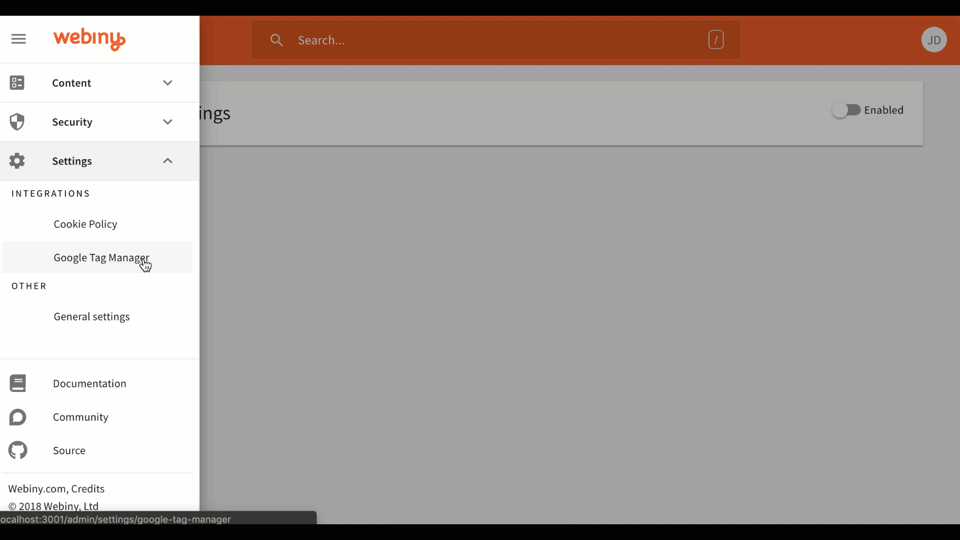Click the Community chat bubble icon
This screenshot has width=960, height=540.
click(18, 417)
